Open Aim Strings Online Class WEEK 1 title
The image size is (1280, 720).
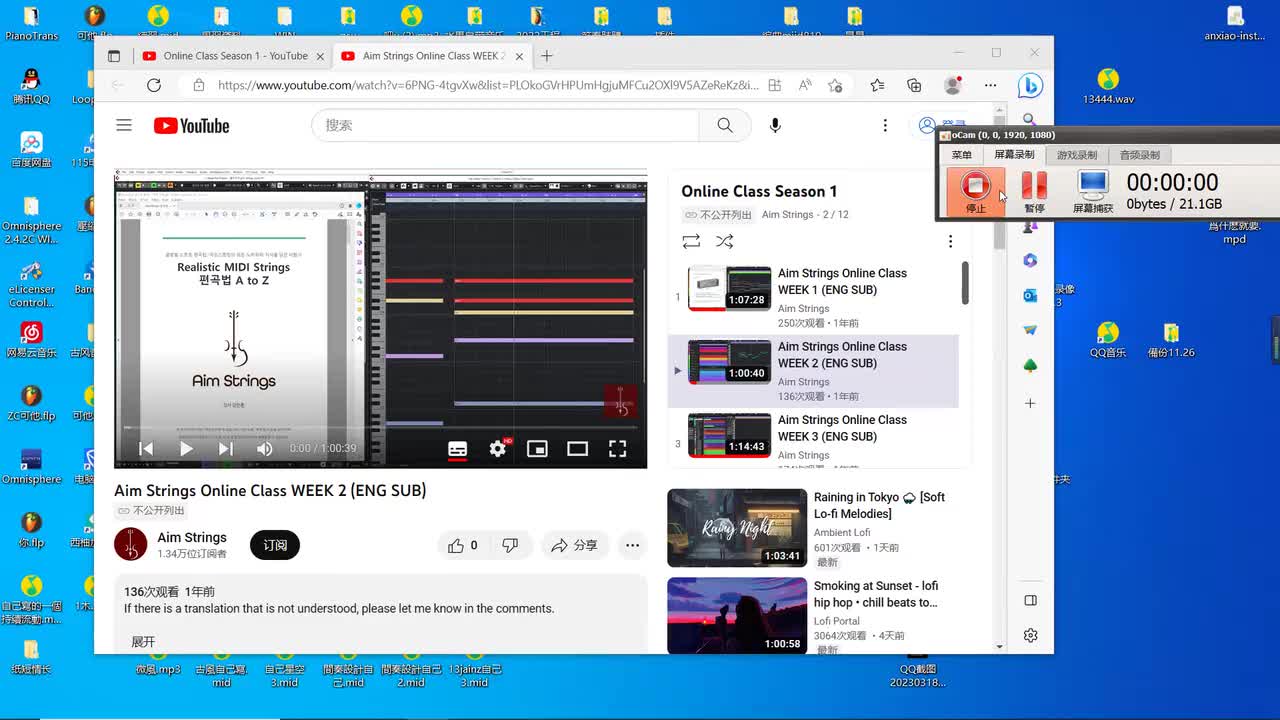[x=842, y=281]
